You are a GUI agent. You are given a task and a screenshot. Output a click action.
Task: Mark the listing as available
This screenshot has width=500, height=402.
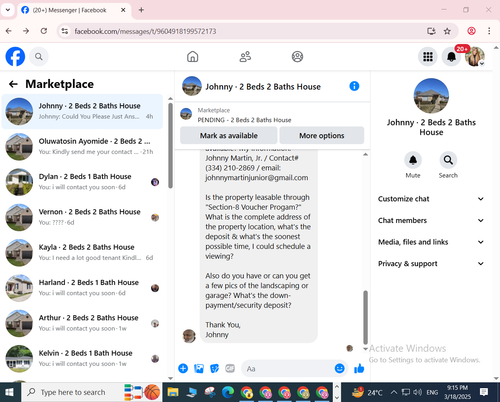[229, 136]
